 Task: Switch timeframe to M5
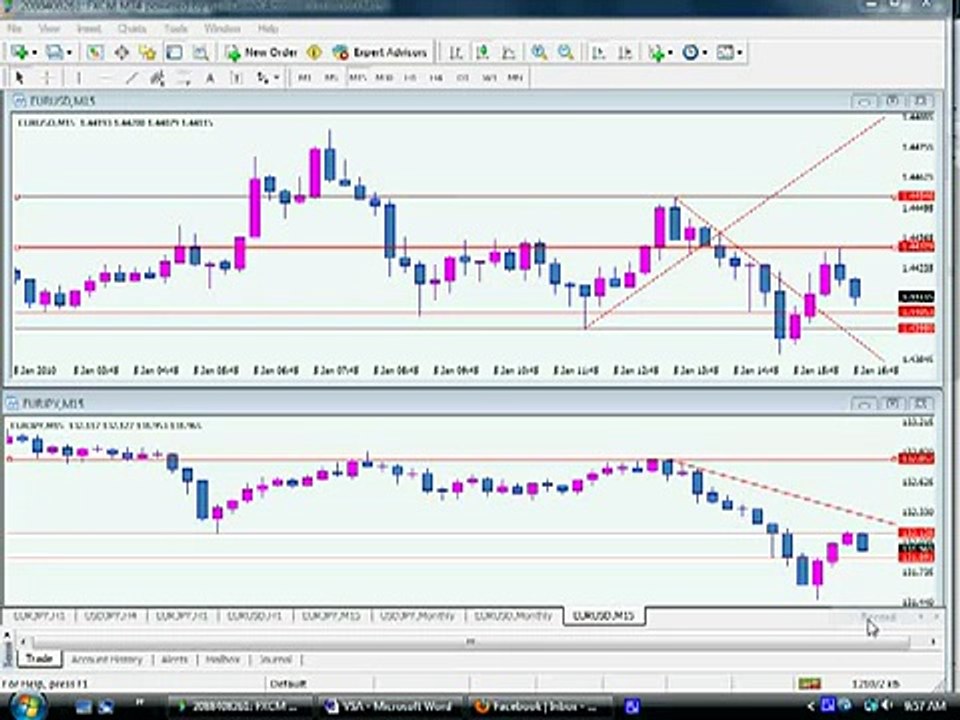(x=331, y=78)
